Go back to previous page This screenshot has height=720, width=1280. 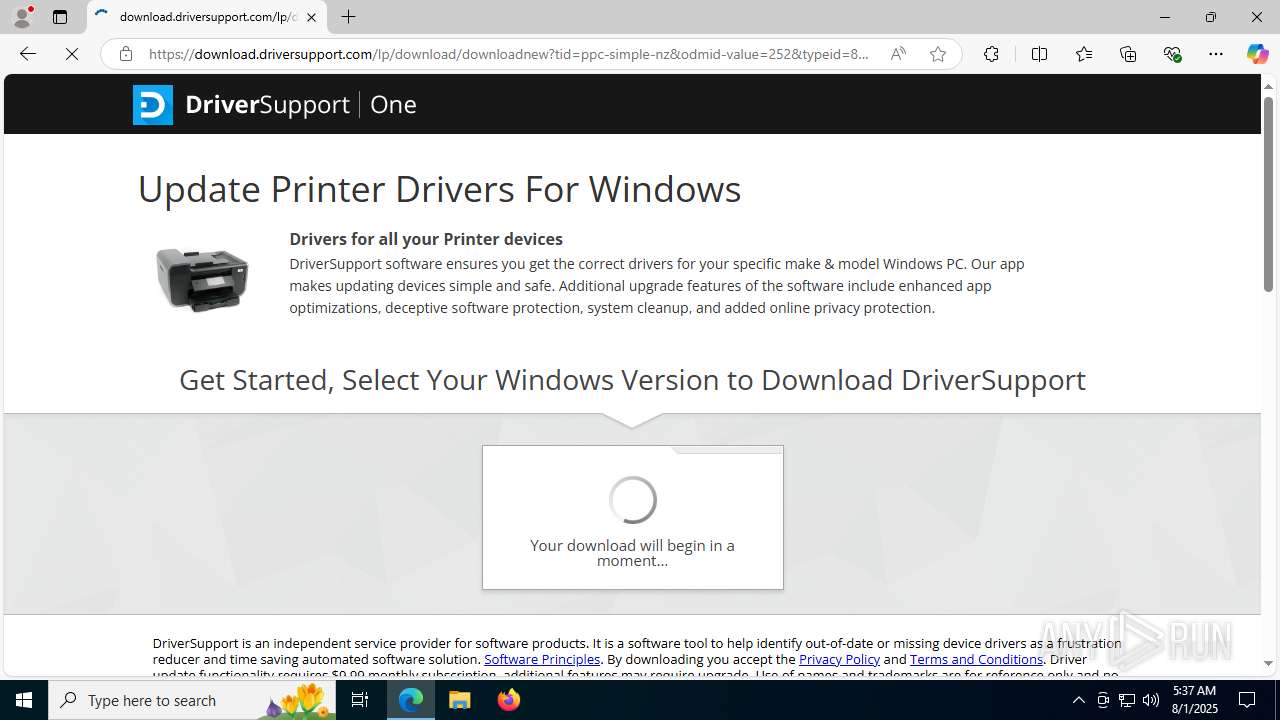click(x=28, y=54)
